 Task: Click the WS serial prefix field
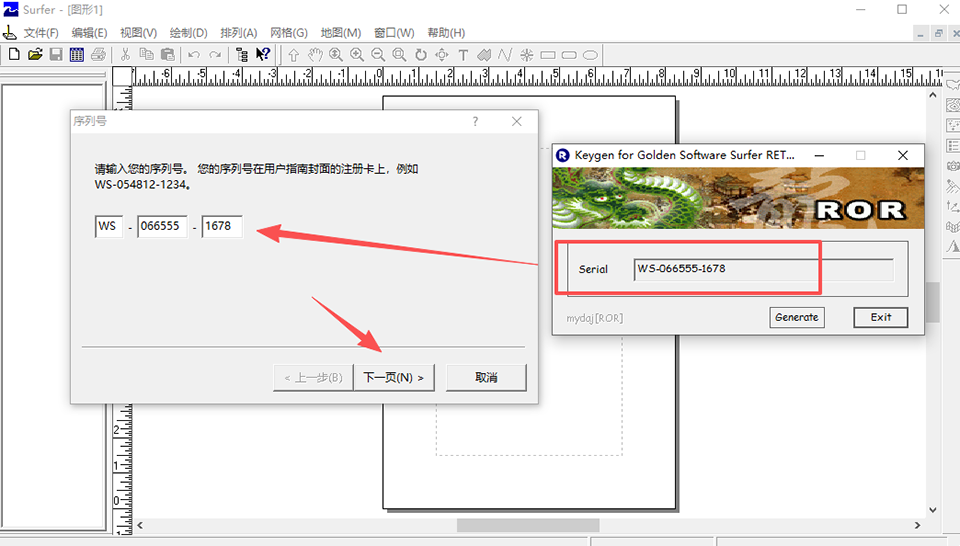click(x=109, y=226)
